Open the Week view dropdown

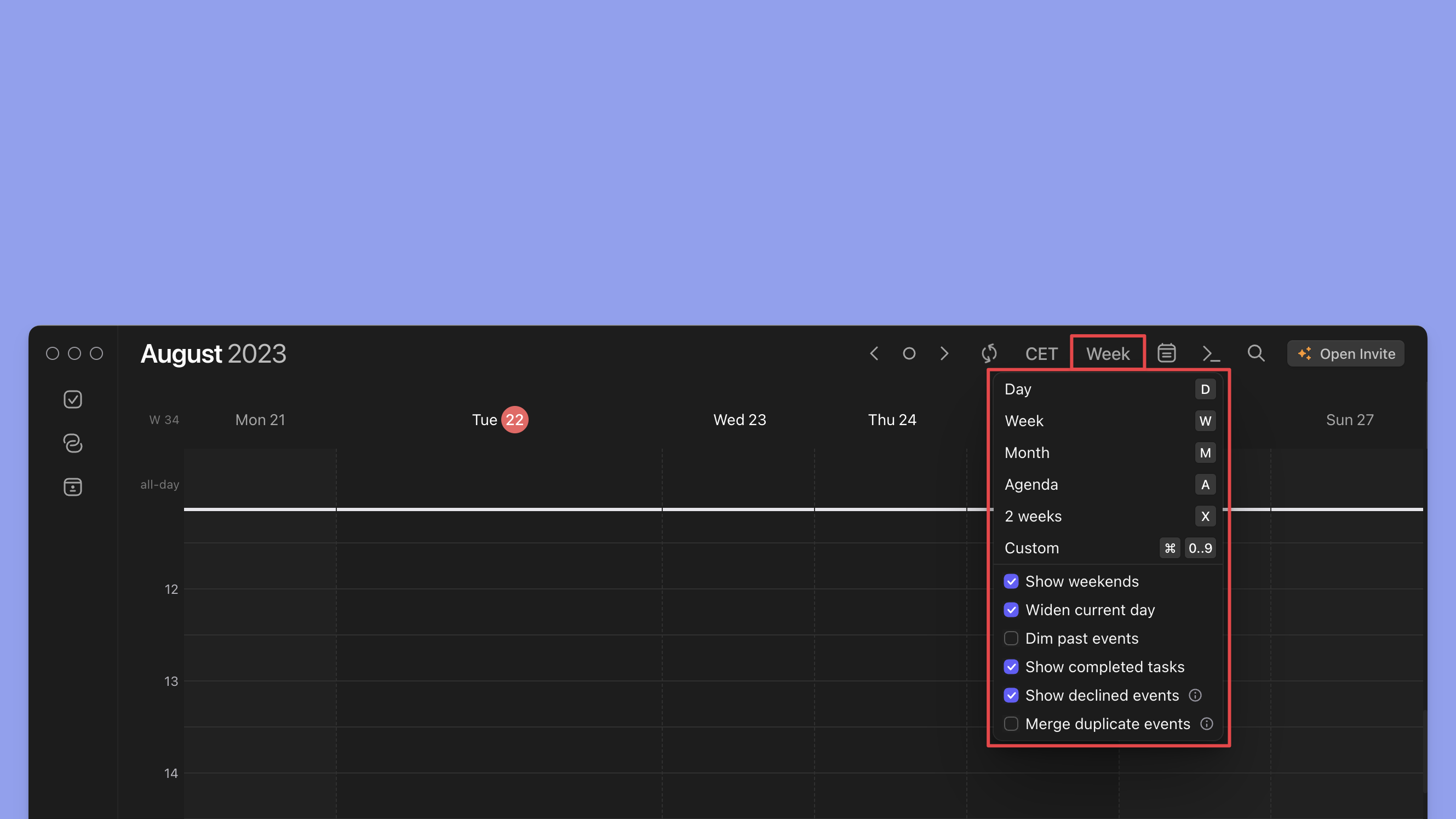[1108, 354]
